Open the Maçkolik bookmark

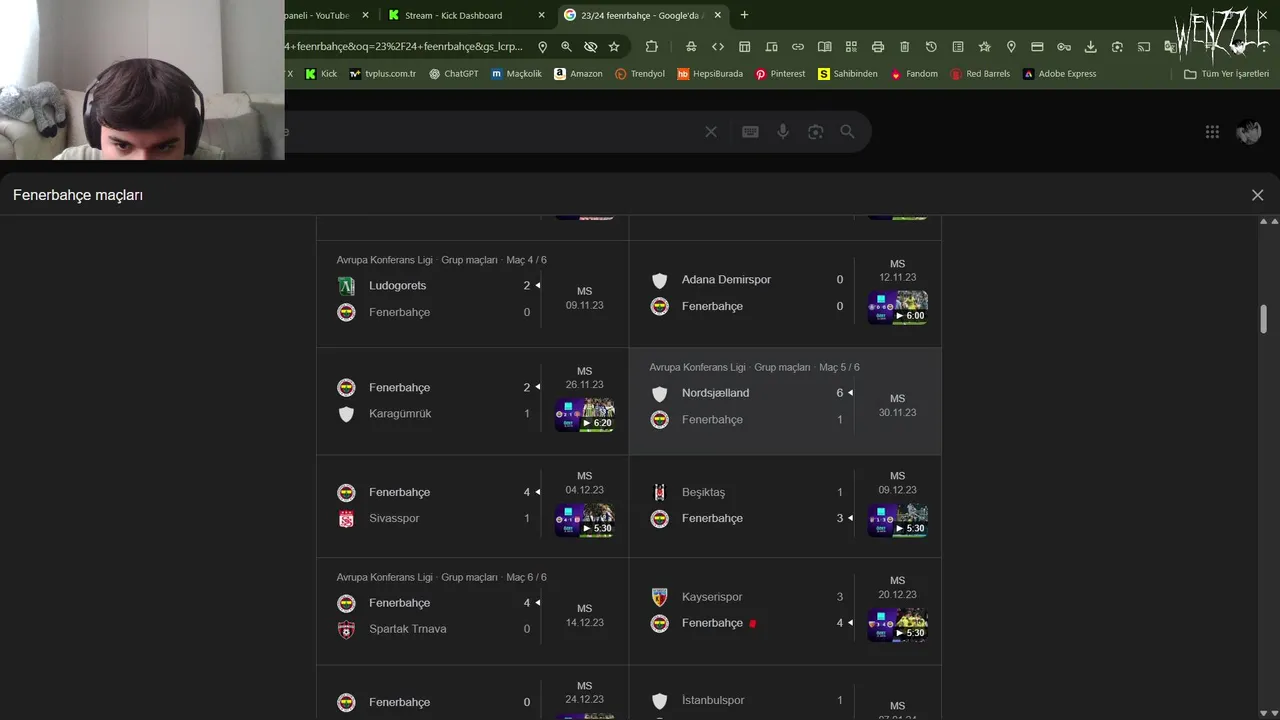pos(516,74)
